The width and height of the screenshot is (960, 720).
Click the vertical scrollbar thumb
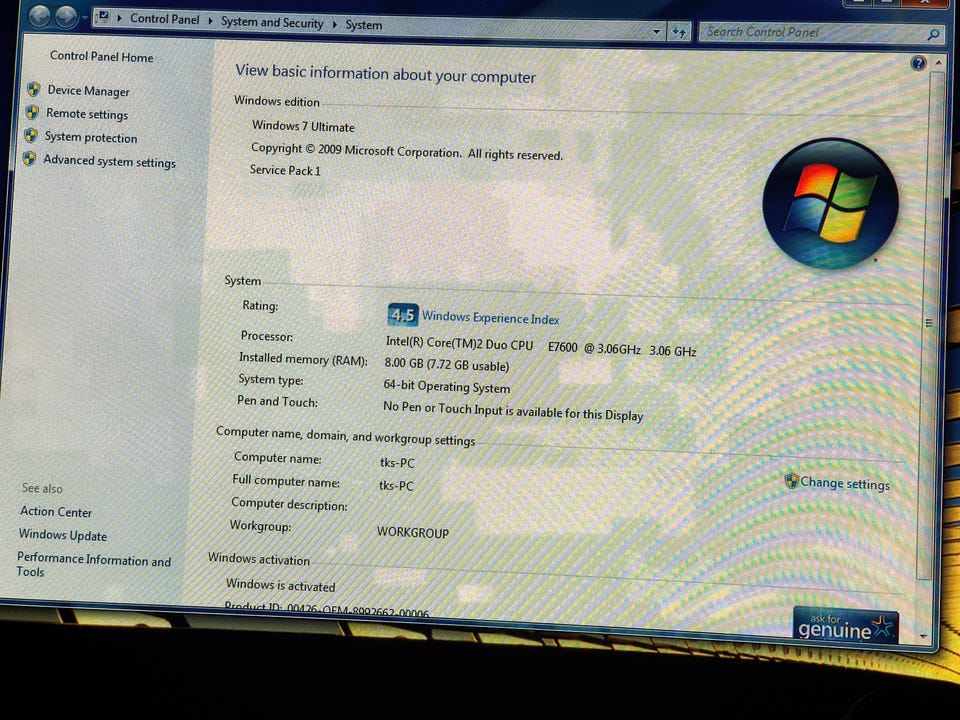pyautogui.click(x=928, y=324)
